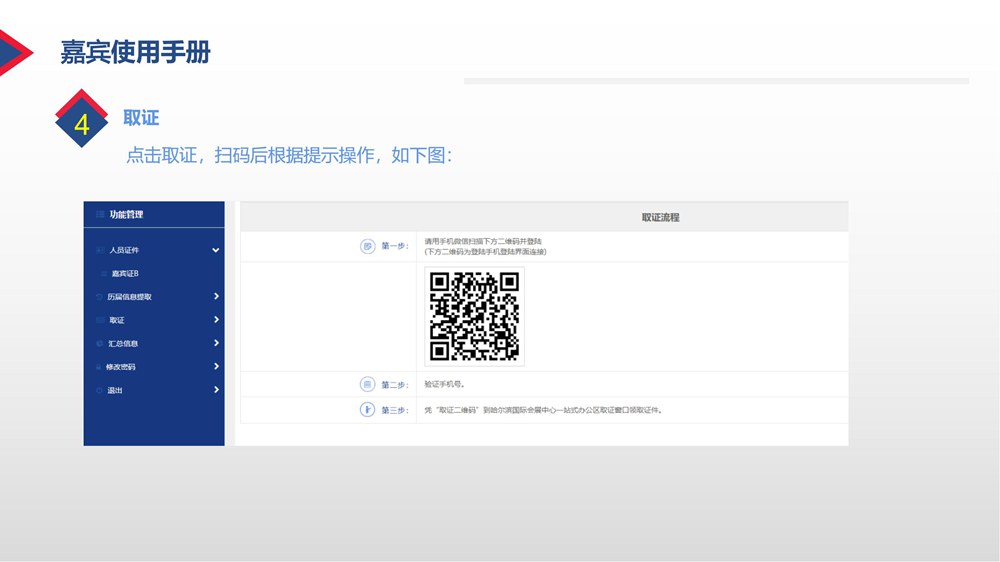The height and width of the screenshot is (562, 1000).
Task: Expand the 汇总信息 arrow
Action: coord(216,343)
